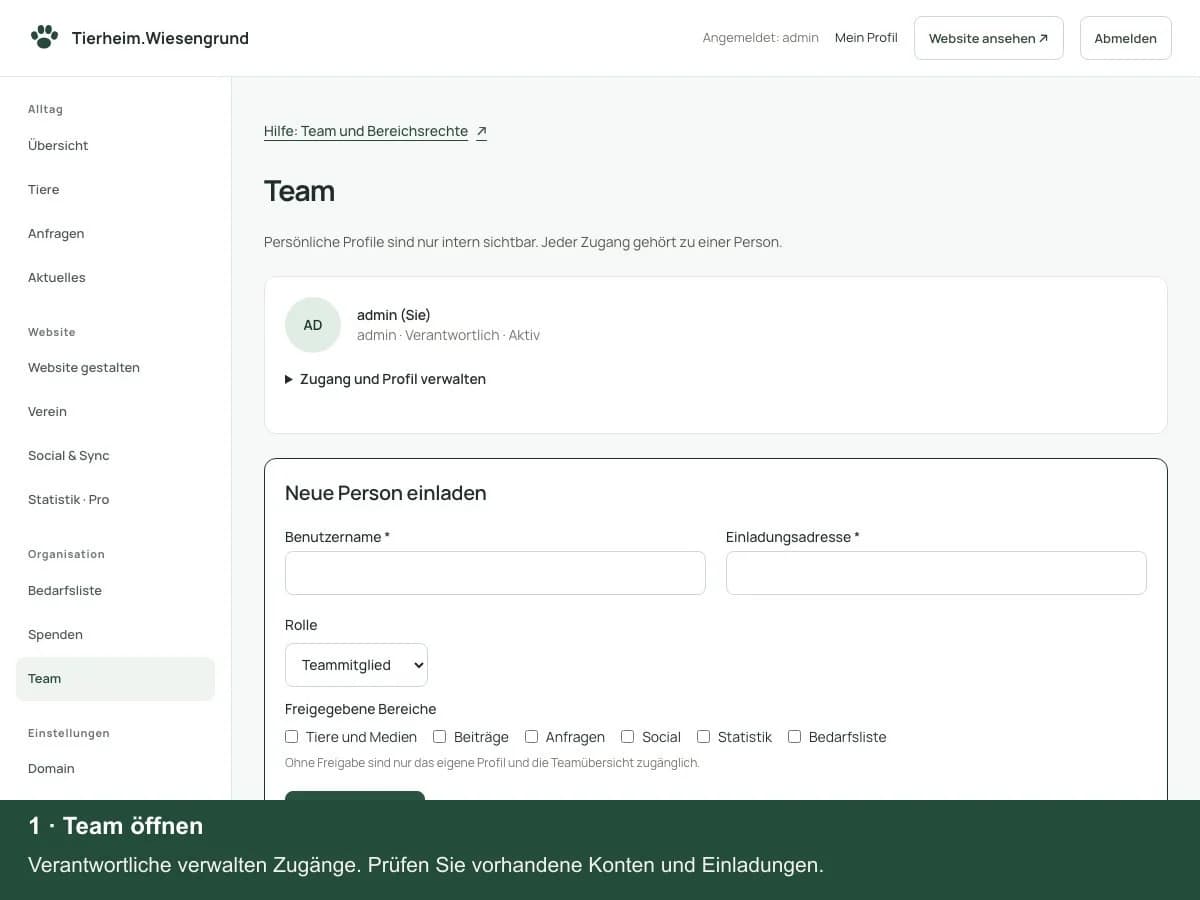
Task: Click into the Einladungsadresse field
Action: (936, 573)
